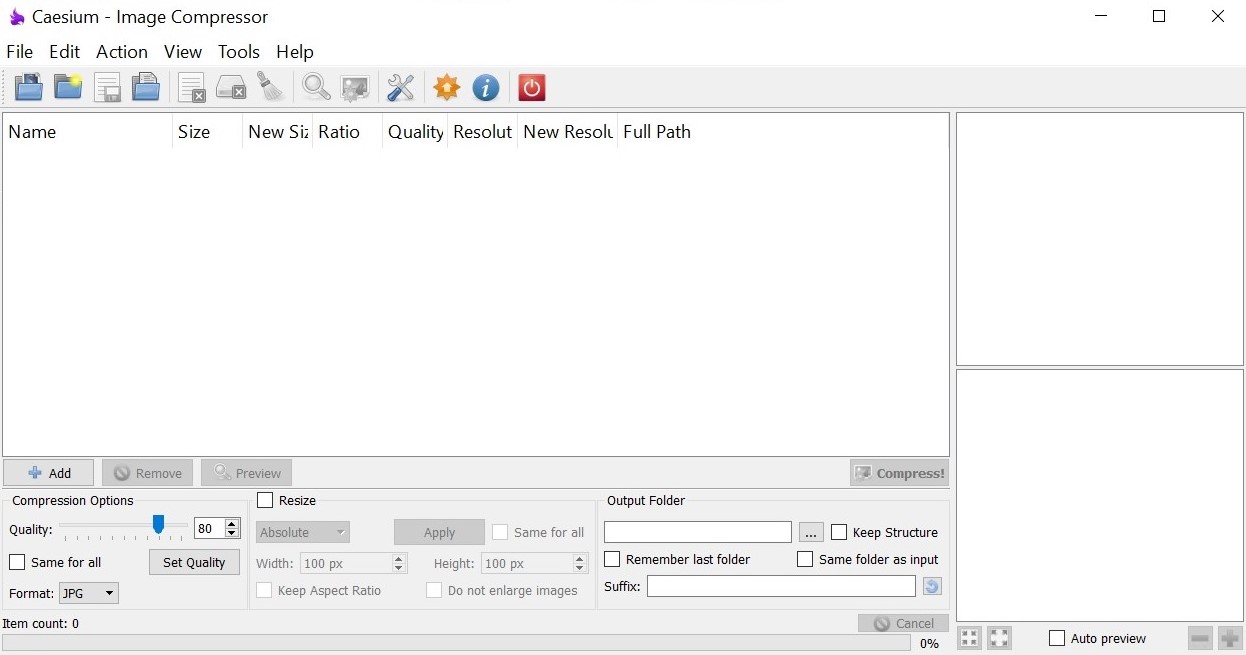Open the Format dropdown
The height and width of the screenshot is (655, 1246).
(x=88, y=593)
